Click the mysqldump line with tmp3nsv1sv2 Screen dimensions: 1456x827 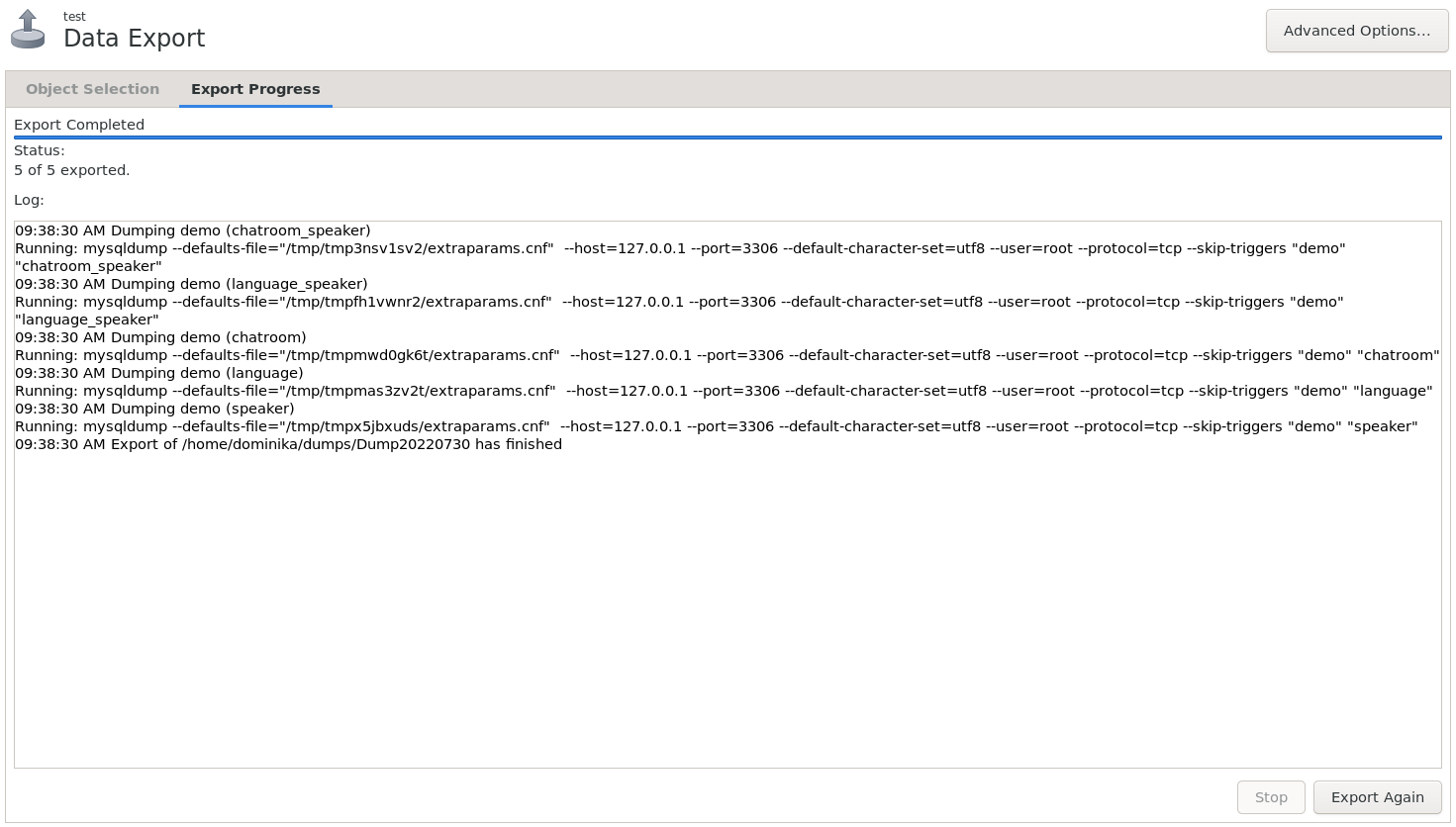pos(680,257)
